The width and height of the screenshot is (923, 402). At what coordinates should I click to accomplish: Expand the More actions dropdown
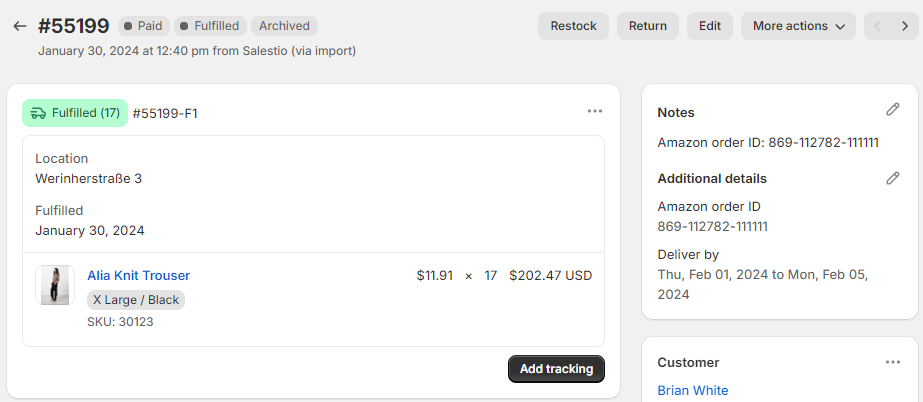point(798,26)
